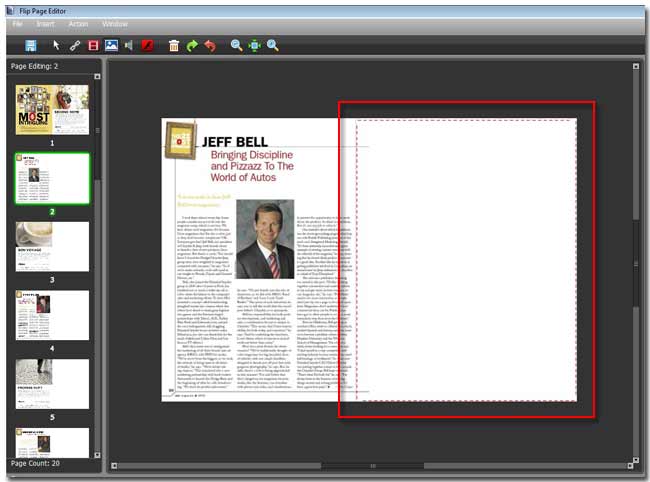
Task: Click the canvas vertical scrollbar thumb
Action: pos(636,264)
